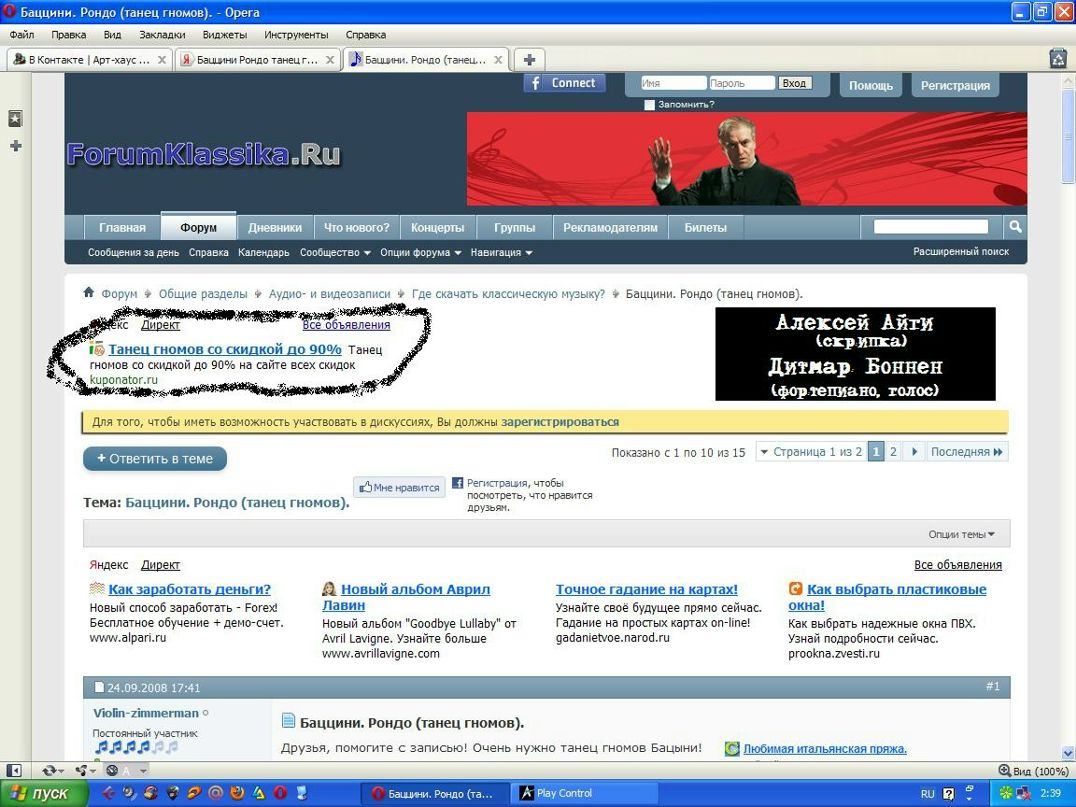Screen dimensions: 1076x807
Task: Click 'Где скачать классическую музыку?' breadcrumb
Action: pyautogui.click(x=508, y=294)
